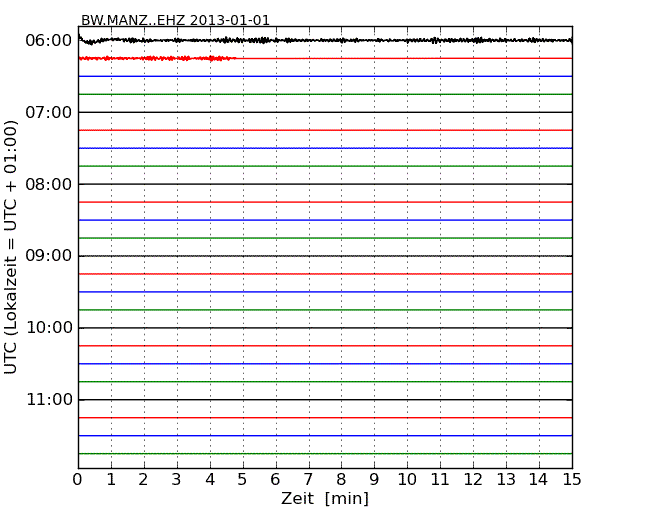Click the 07:00 y-axis label
Screen dimensions: 650x520
pyautogui.click(x=49, y=112)
